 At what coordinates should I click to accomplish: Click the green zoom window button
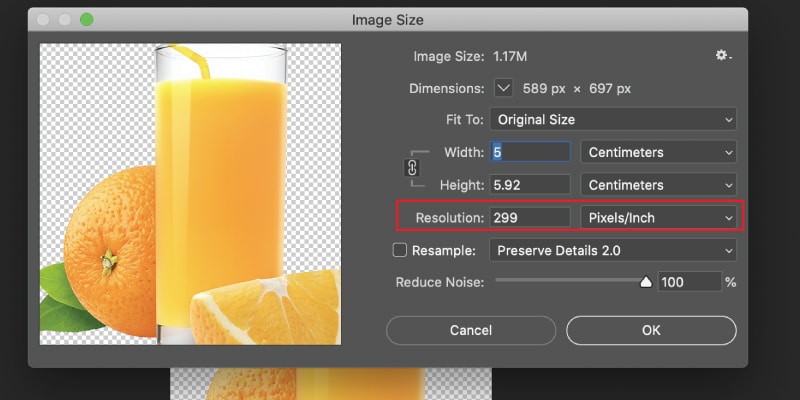tap(86, 20)
